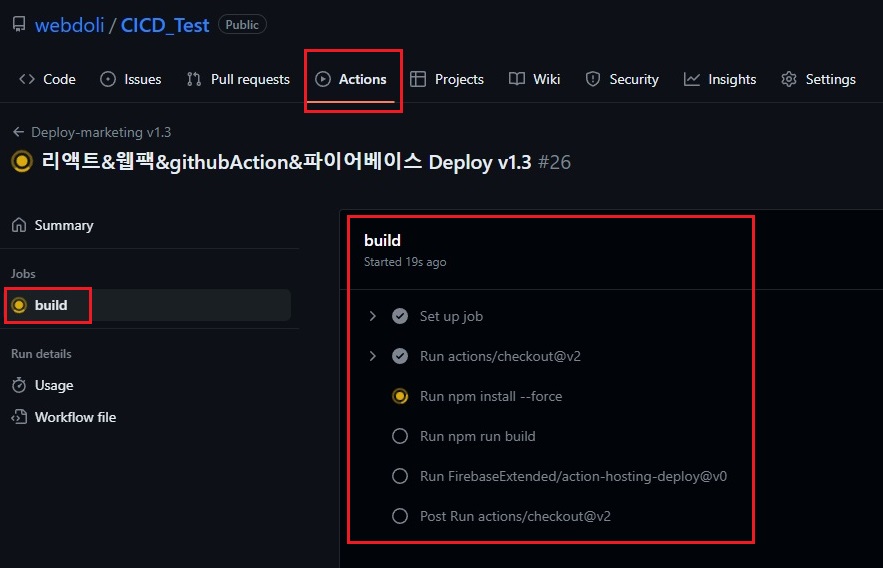Click the back arrow before Deploy-marketing
Viewport: 883px width, 568px height.
coord(19,132)
